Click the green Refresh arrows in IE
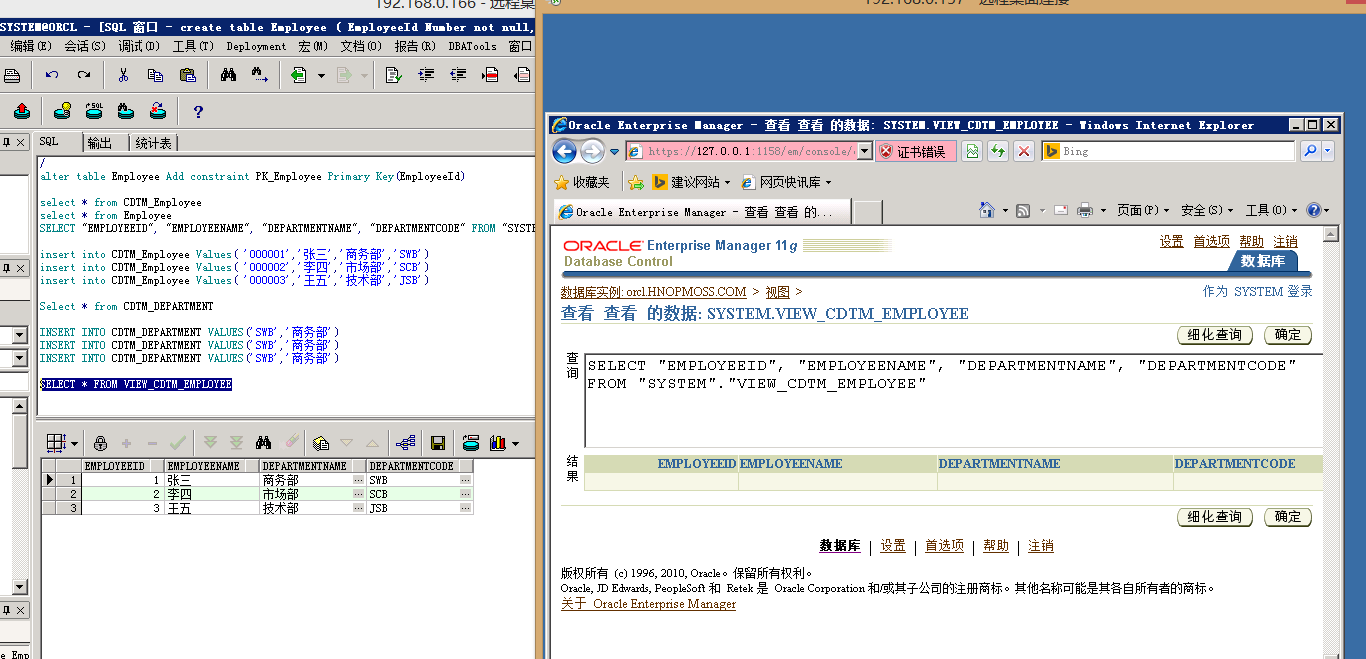Screen dimensions: 1366x659 pyautogui.click(x=998, y=151)
